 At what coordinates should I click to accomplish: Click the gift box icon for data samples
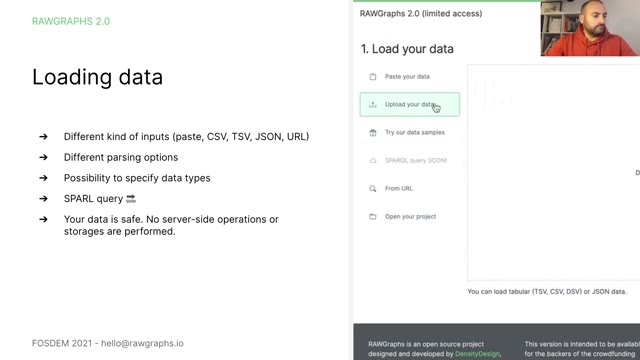pos(373,133)
